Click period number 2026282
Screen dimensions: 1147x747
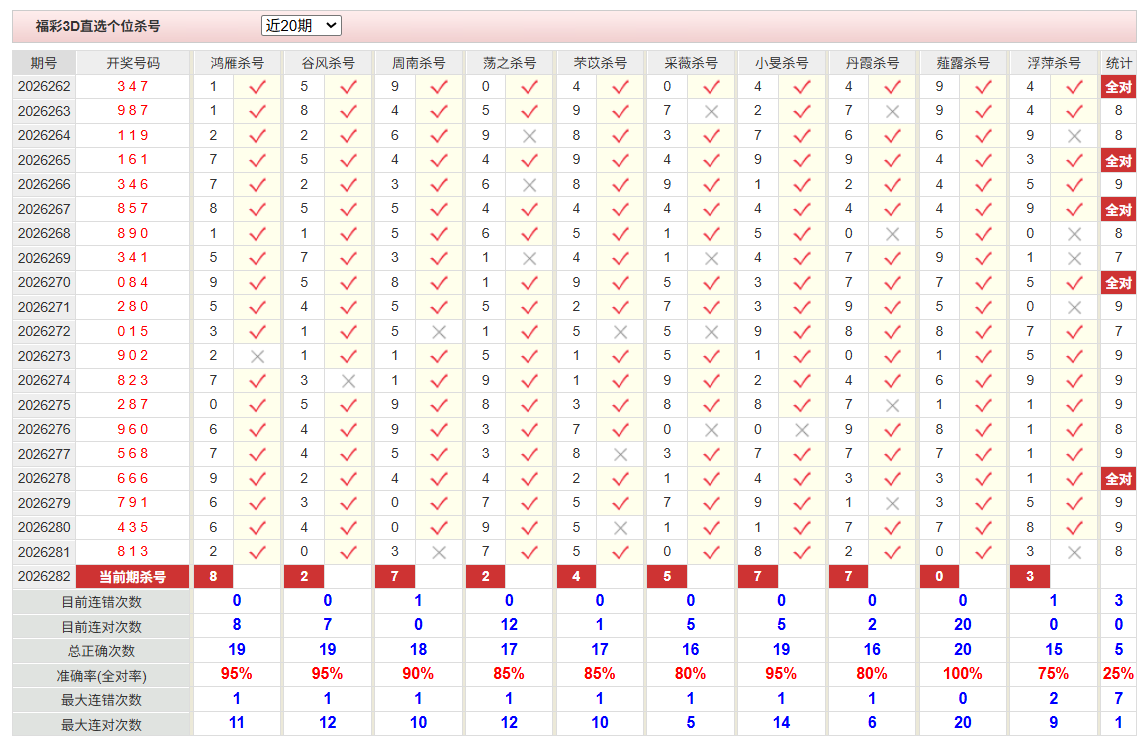click(44, 577)
